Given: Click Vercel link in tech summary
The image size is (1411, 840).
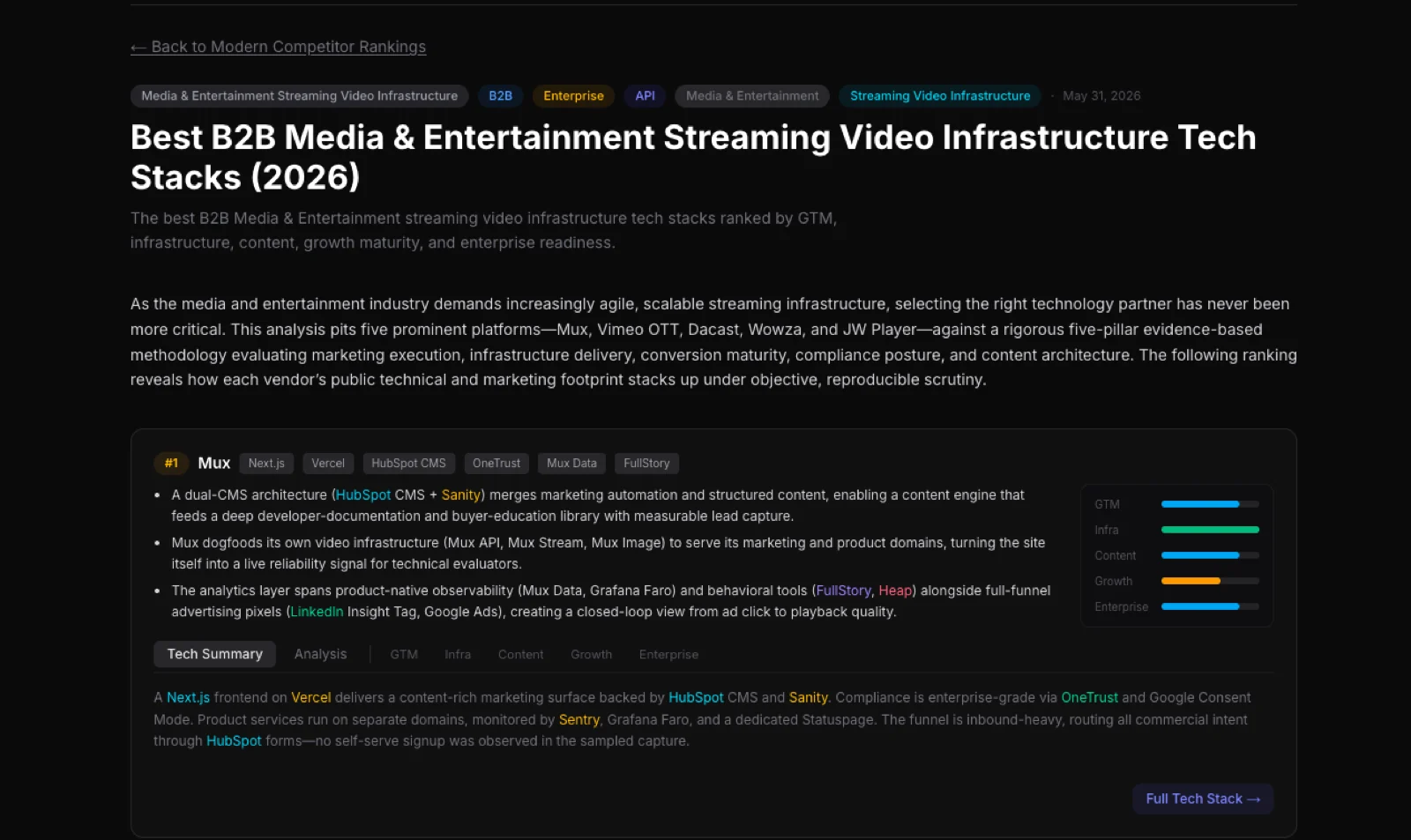Looking at the screenshot, I should pos(311,697).
